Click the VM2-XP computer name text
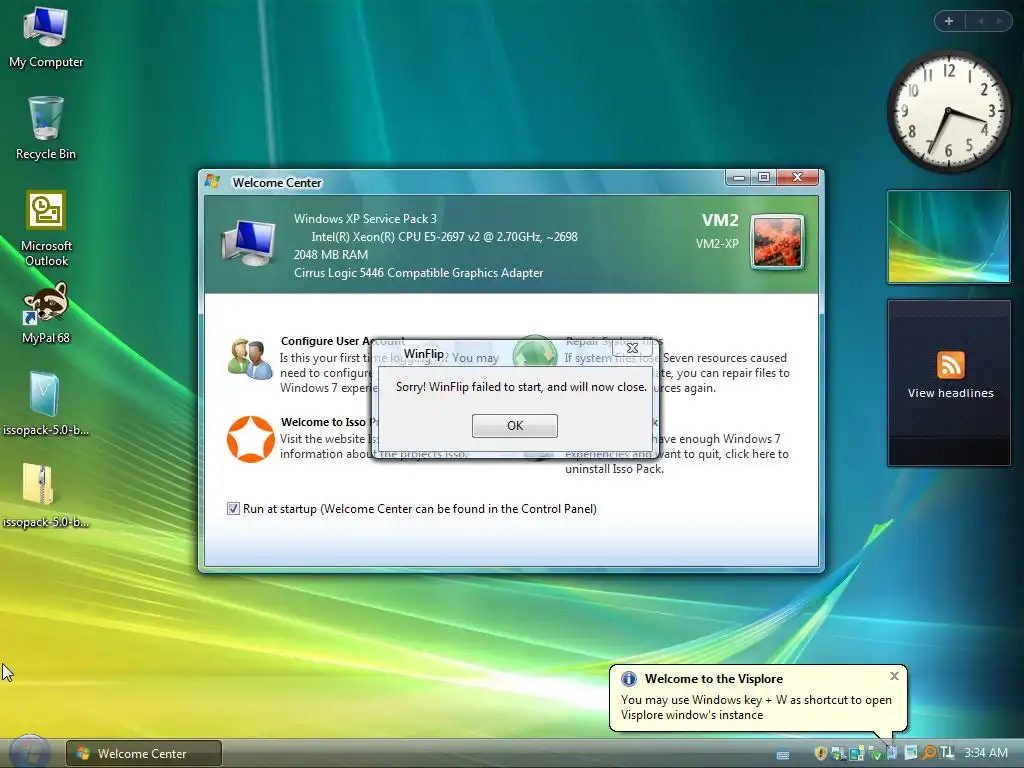Viewport: 1024px width, 768px height. click(x=717, y=244)
